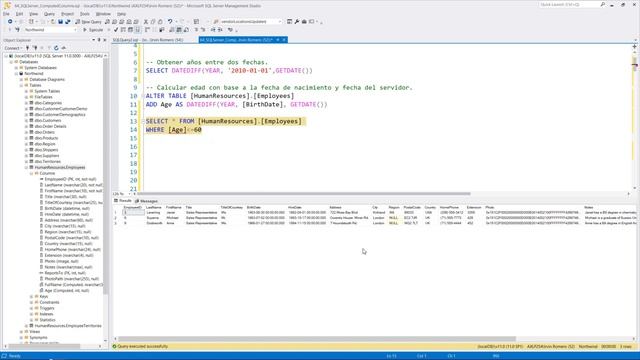This screenshot has height=360, width=640.
Task: Click the Comment out selected lines icon
Action: [196, 30]
